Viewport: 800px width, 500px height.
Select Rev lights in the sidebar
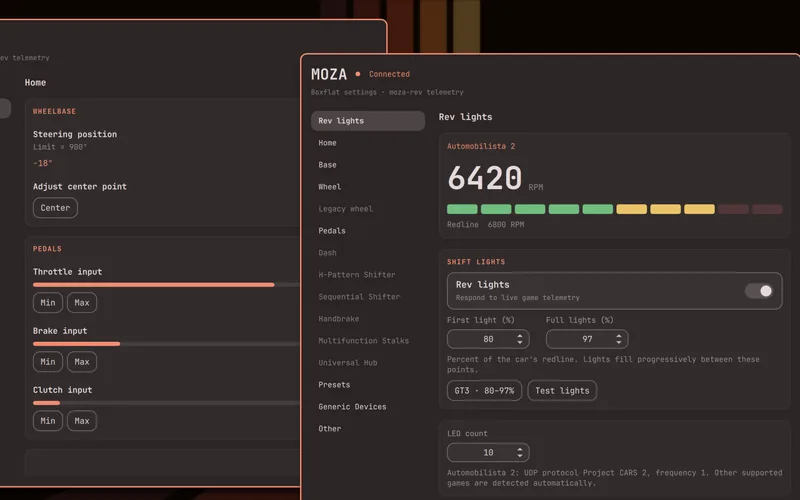click(368, 121)
